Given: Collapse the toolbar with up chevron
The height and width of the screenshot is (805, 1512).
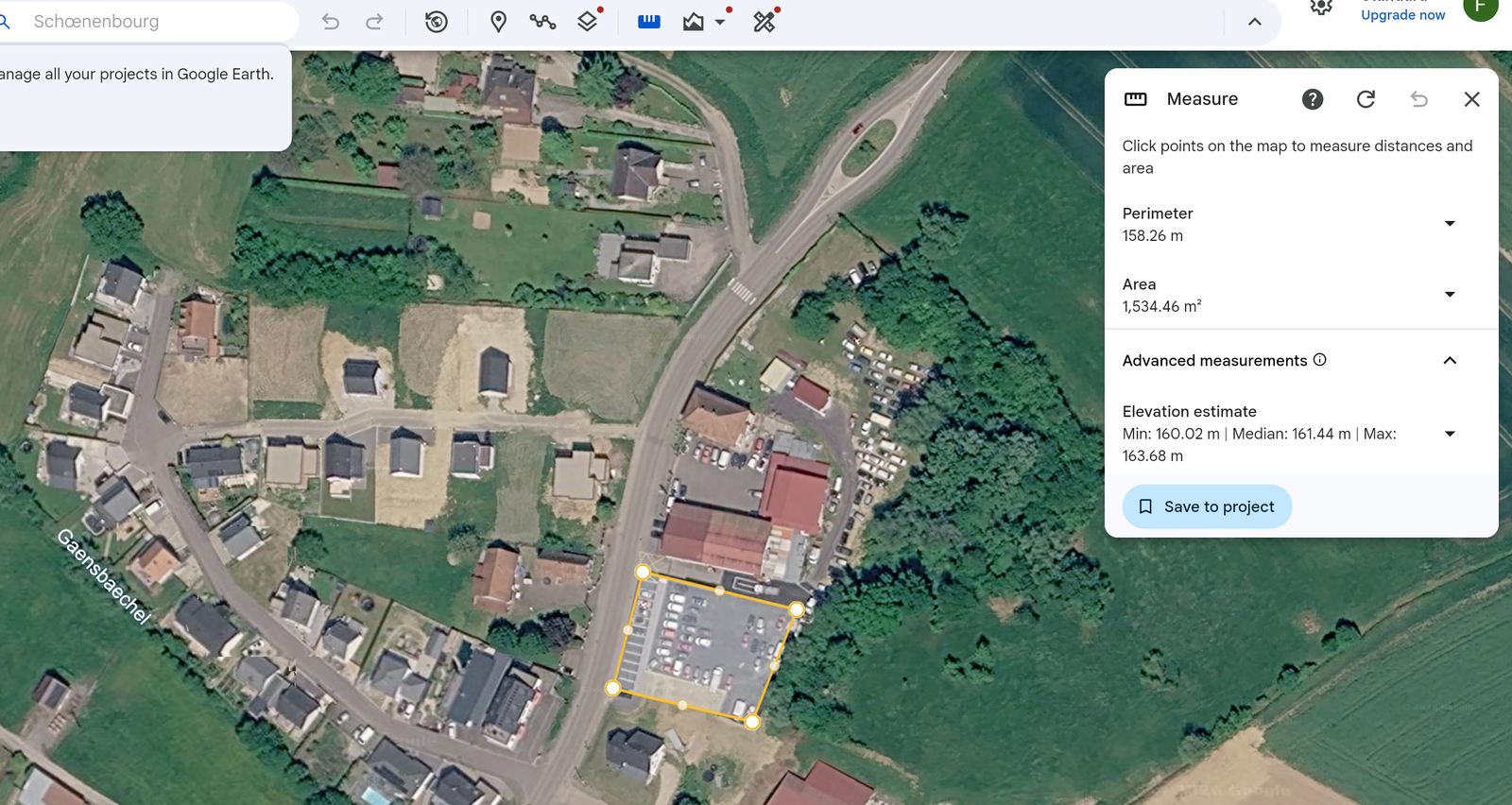Looking at the screenshot, I should coord(1255,22).
